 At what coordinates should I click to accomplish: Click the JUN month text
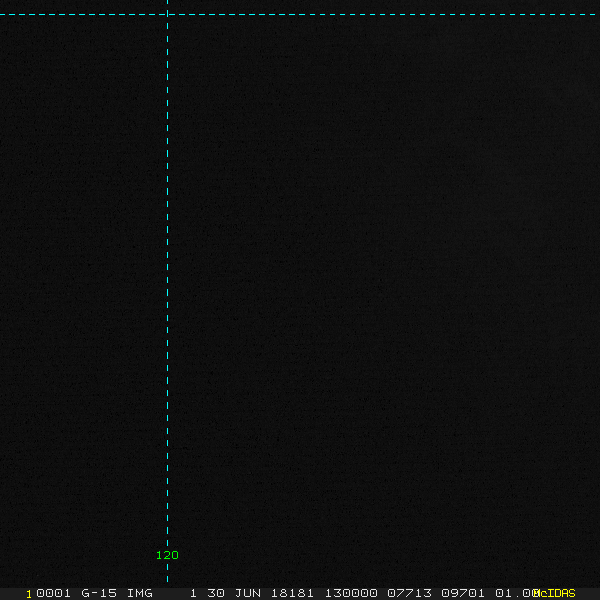click(x=248, y=593)
